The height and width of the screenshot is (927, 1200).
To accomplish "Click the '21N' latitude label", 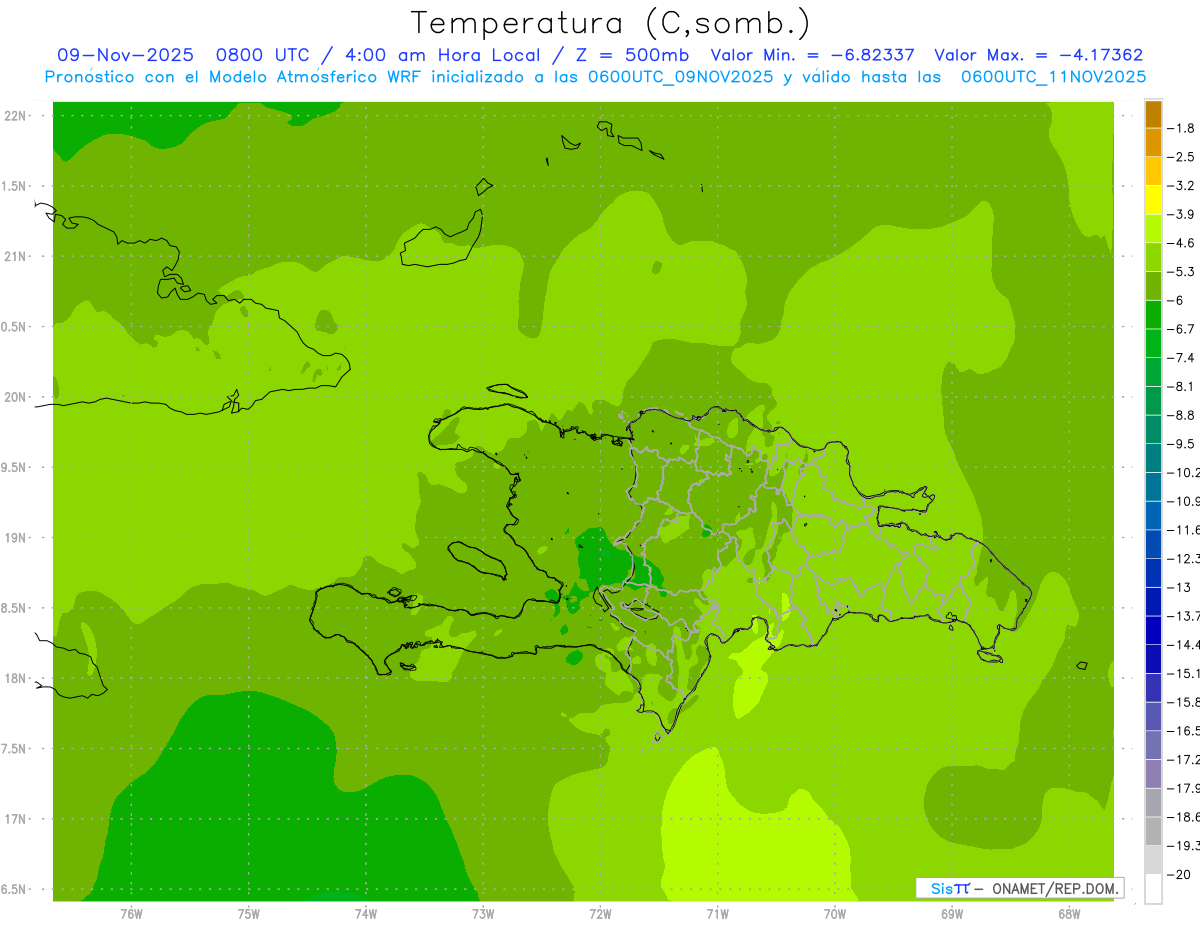I will click(x=15, y=257).
